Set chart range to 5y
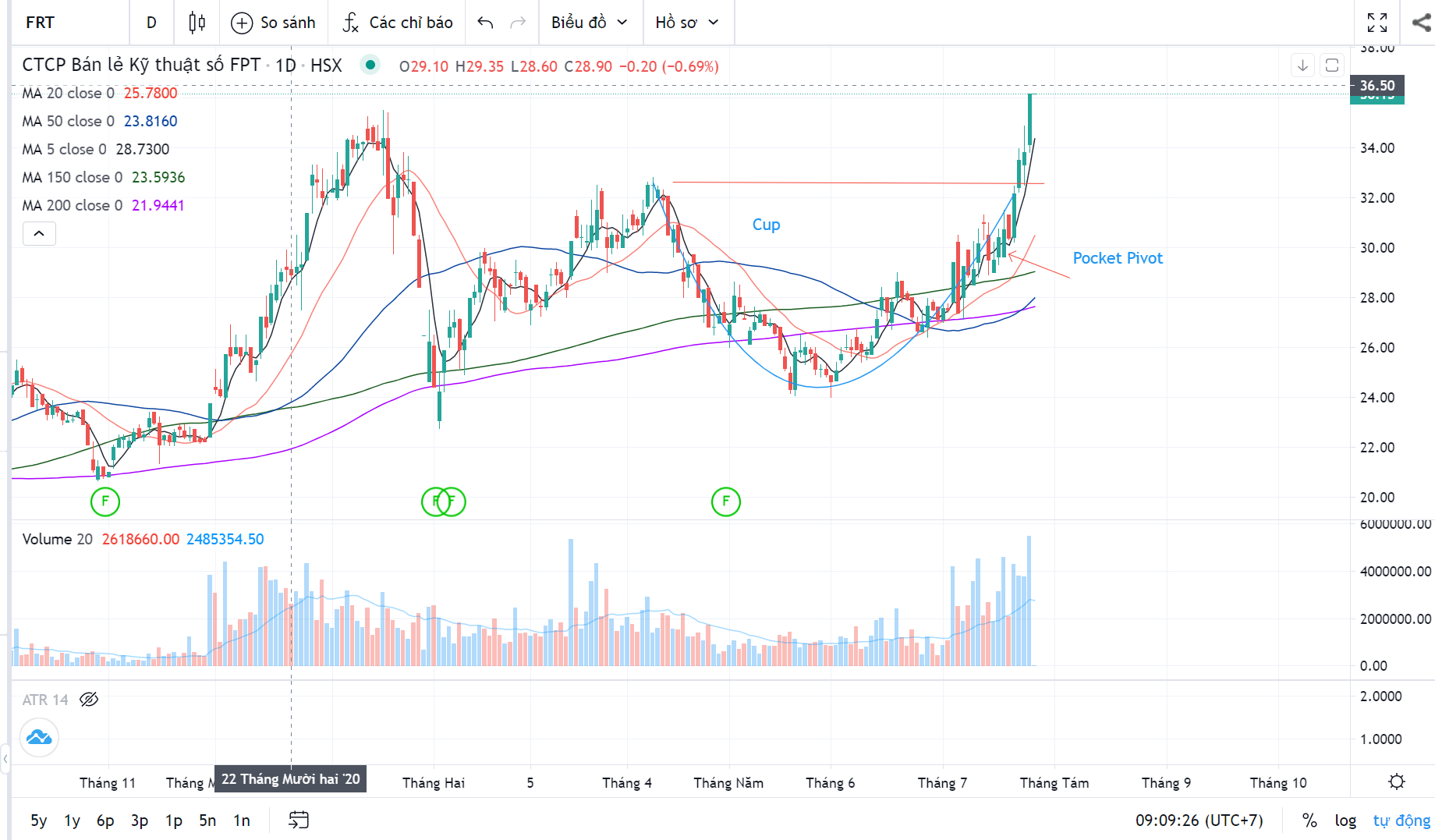 coord(38,820)
